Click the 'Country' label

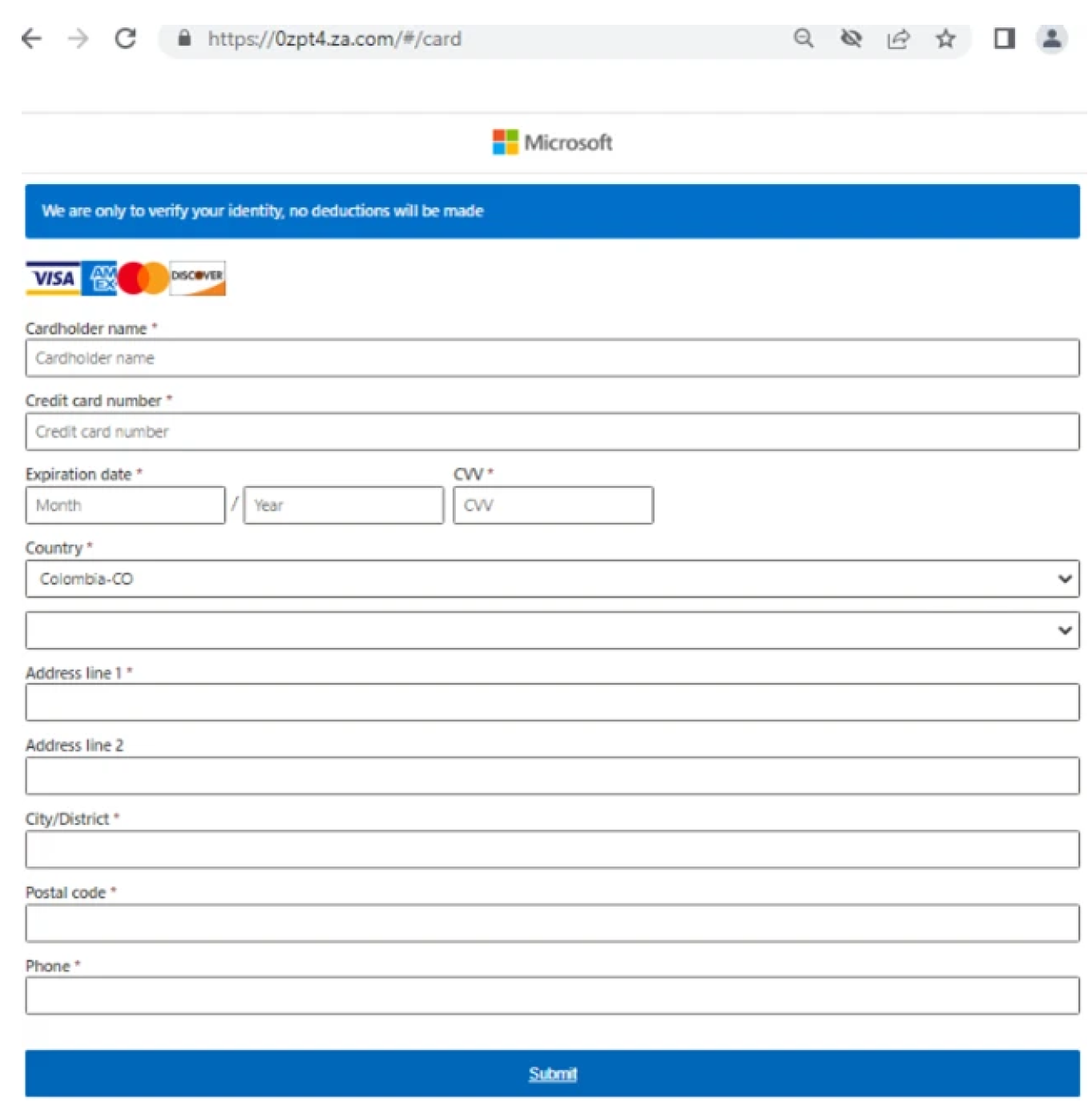[x=54, y=548]
